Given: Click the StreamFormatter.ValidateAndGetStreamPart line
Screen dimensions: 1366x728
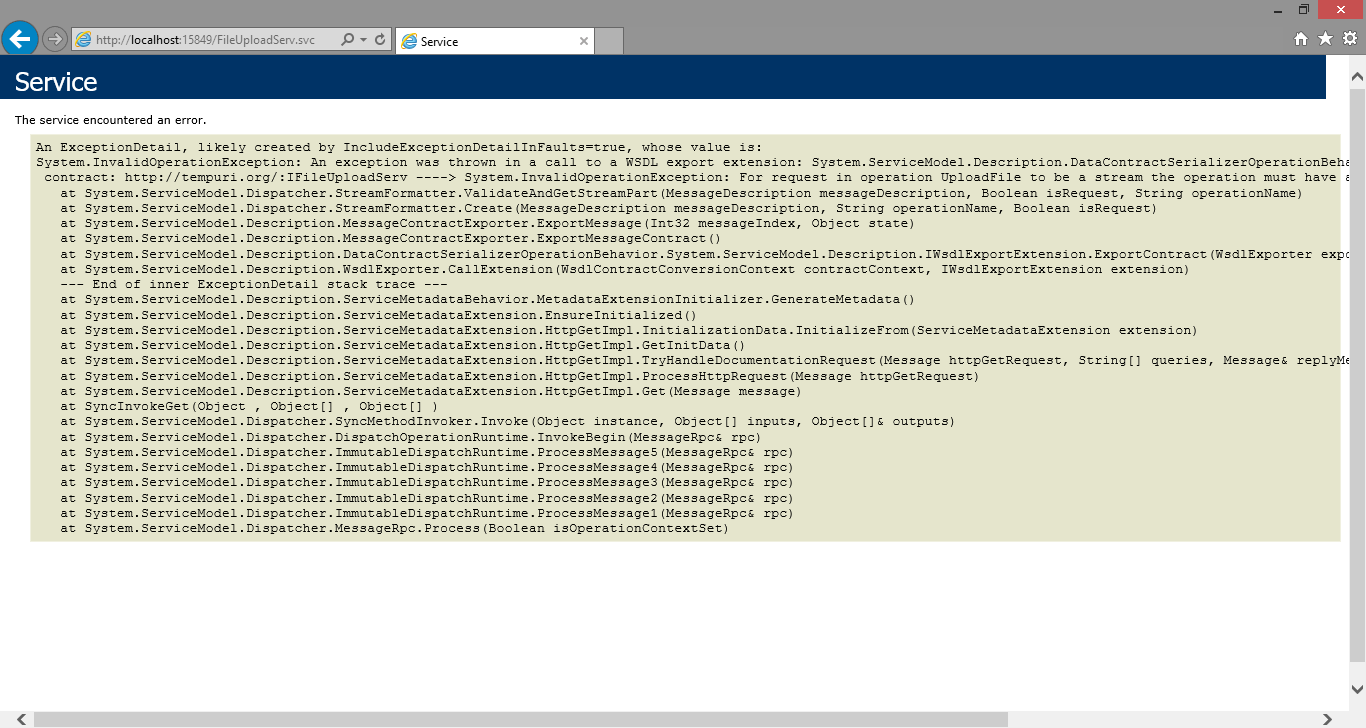Looking at the screenshot, I should tap(681, 193).
